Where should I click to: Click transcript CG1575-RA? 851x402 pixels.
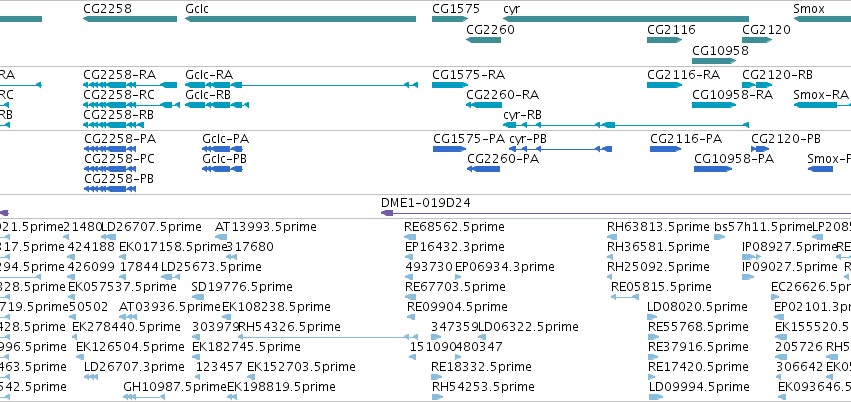(x=468, y=75)
